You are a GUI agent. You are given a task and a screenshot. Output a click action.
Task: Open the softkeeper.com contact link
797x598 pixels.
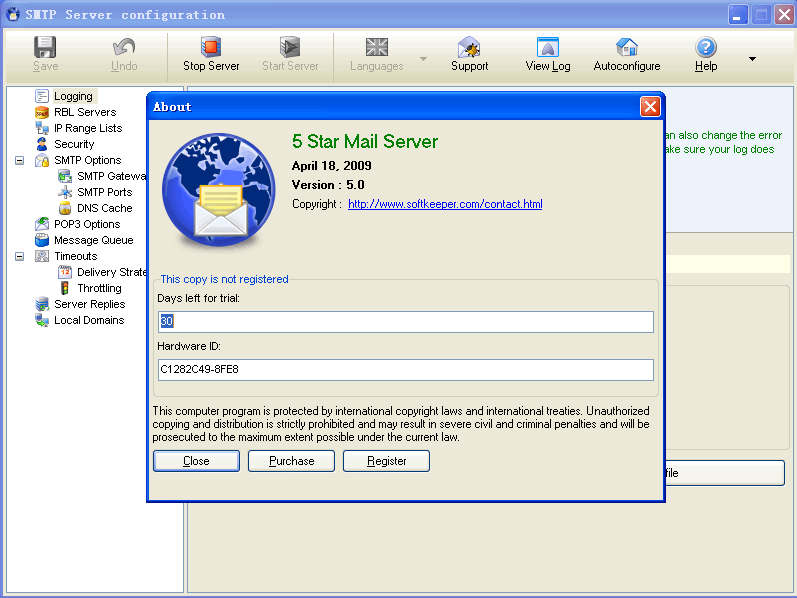pyautogui.click(x=445, y=204)
